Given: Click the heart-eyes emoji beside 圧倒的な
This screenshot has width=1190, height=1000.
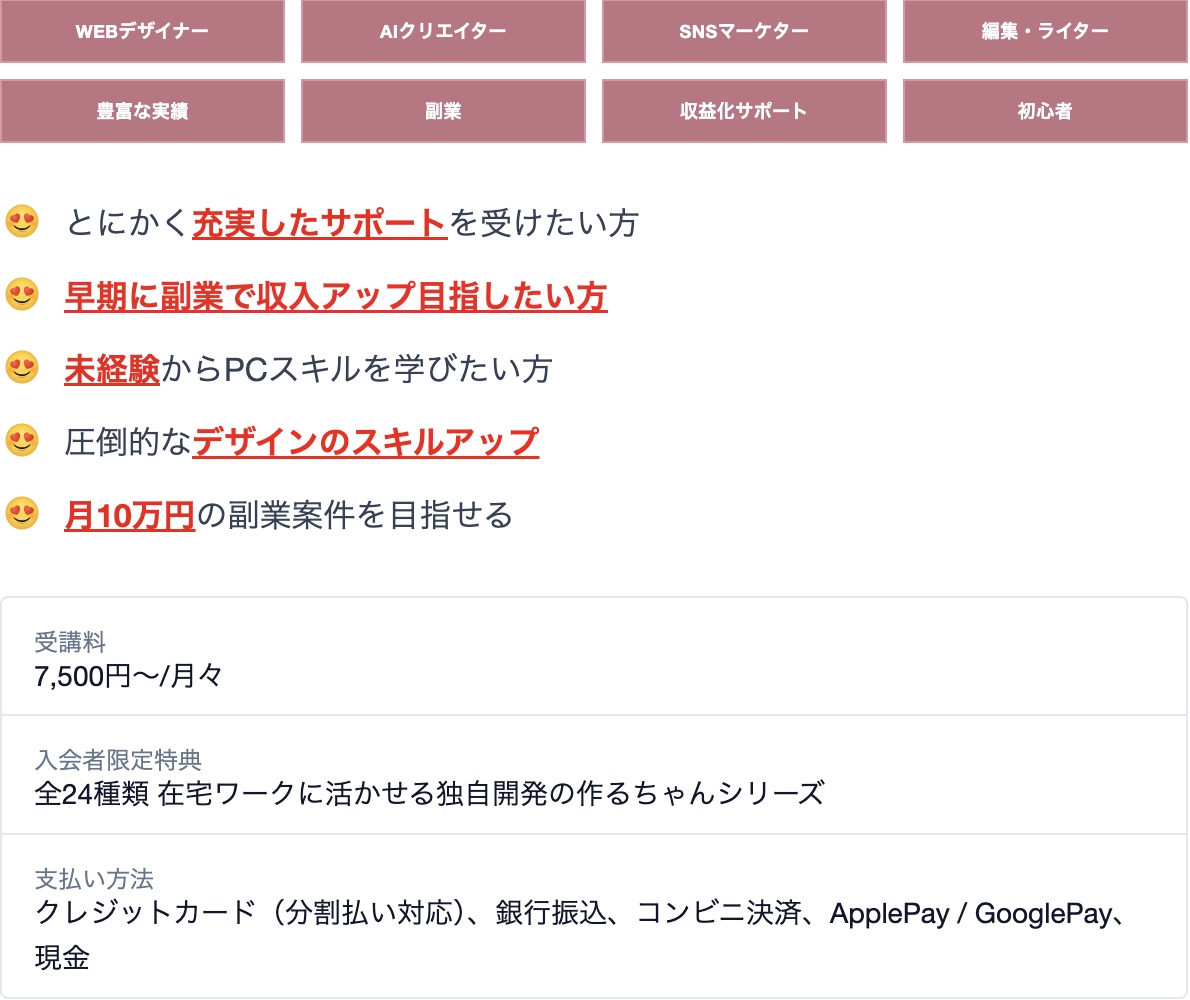Looking at the screenshot, I should [x=22, y=440].
